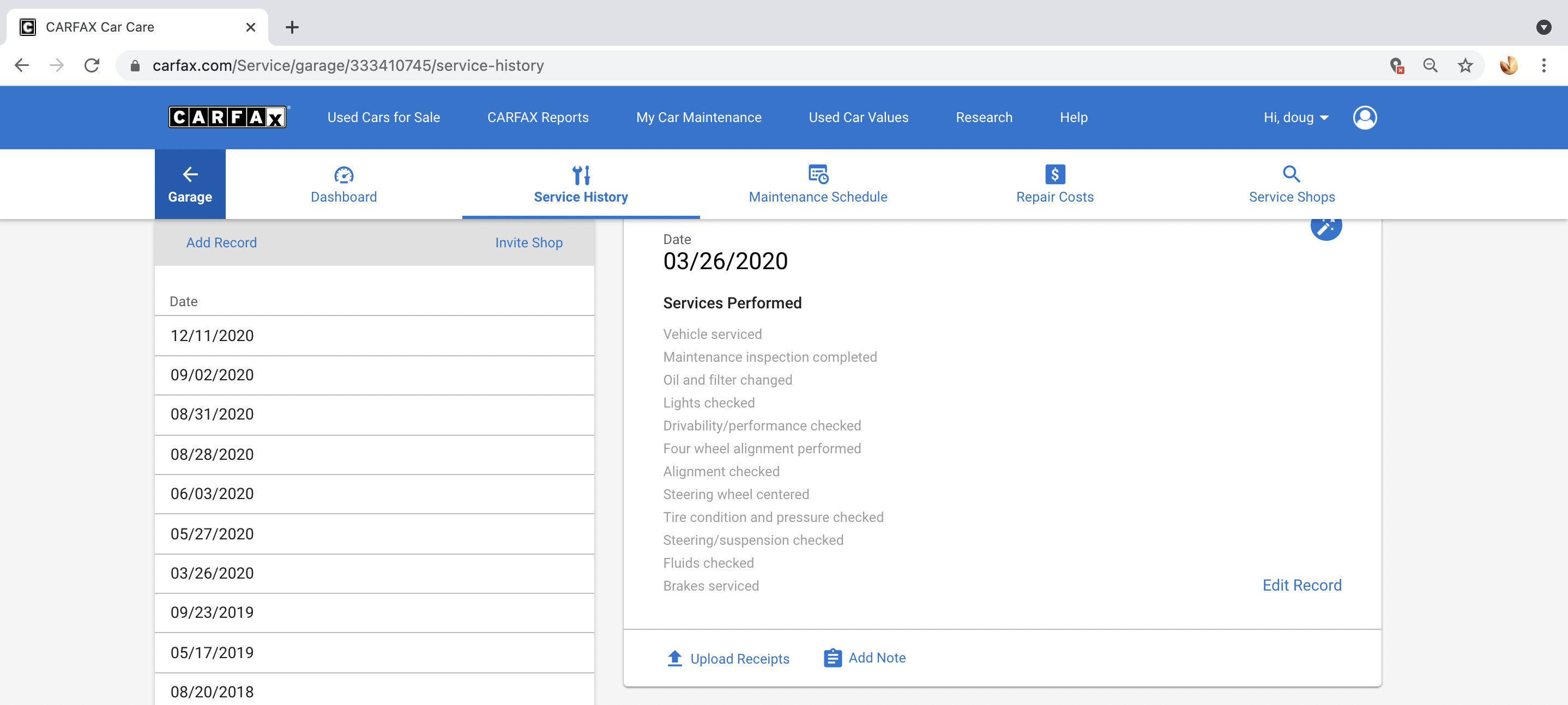Click the site lock icon
Image resolution: width=1568 pixels, height=705 pixels.
tap(135, 66)
